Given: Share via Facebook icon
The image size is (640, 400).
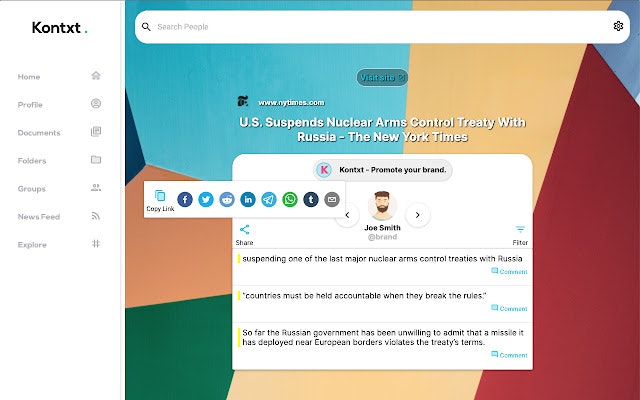Looking at the screenshot, I should pyautogui.click(x=185, y=200).
